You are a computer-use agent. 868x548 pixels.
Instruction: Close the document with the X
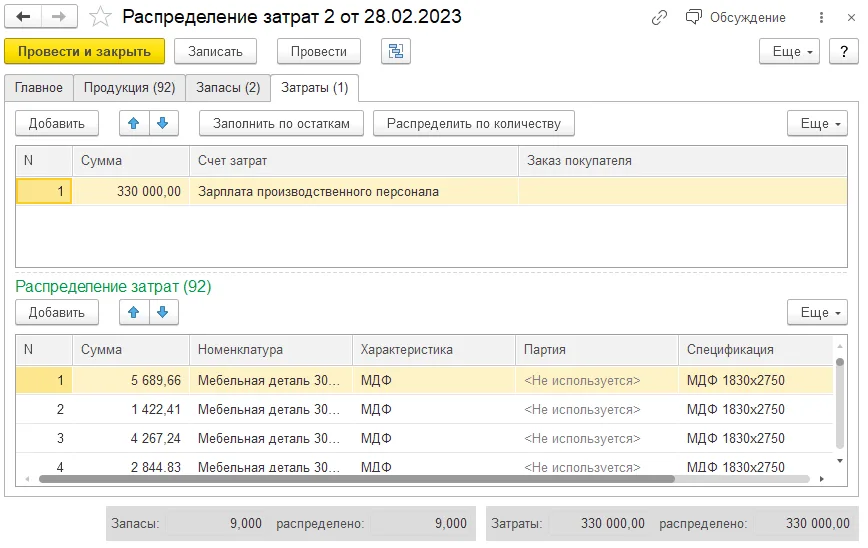click(x=851, y=18)
